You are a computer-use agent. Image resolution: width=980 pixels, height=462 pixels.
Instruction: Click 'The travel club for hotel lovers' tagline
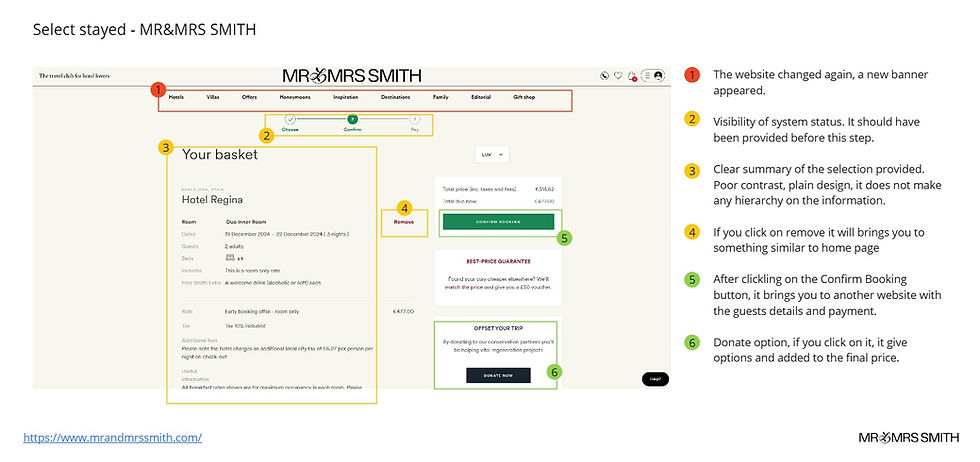pos(74,76)
